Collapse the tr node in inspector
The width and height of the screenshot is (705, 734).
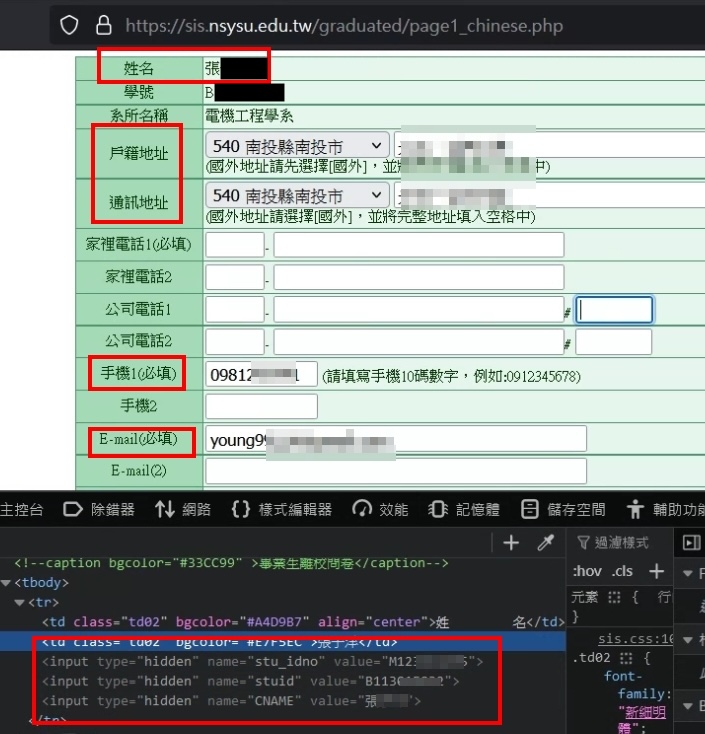point(20,602)
